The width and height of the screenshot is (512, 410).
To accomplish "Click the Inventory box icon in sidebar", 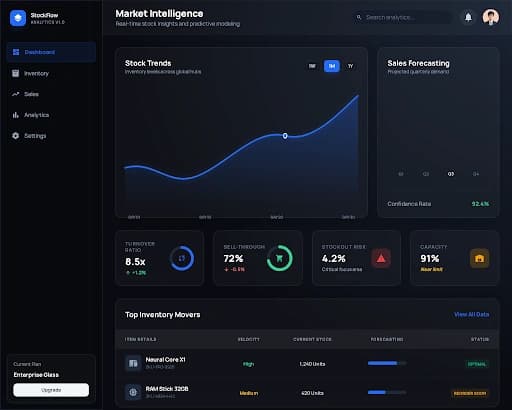I will (x=15, y=73).
